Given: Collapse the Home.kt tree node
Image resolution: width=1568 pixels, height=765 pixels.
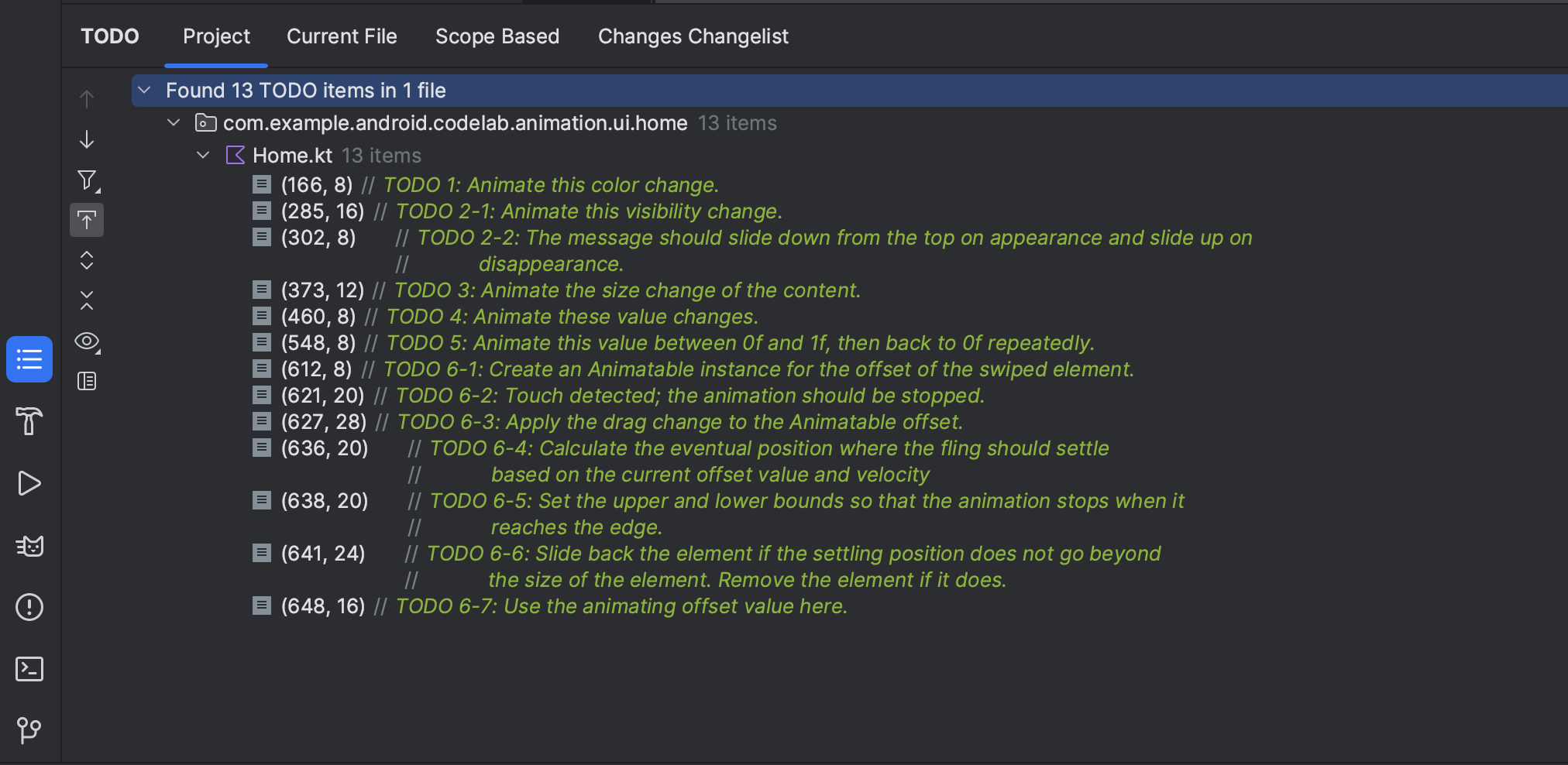Looking at the screenshot, I should coord(203,155).
